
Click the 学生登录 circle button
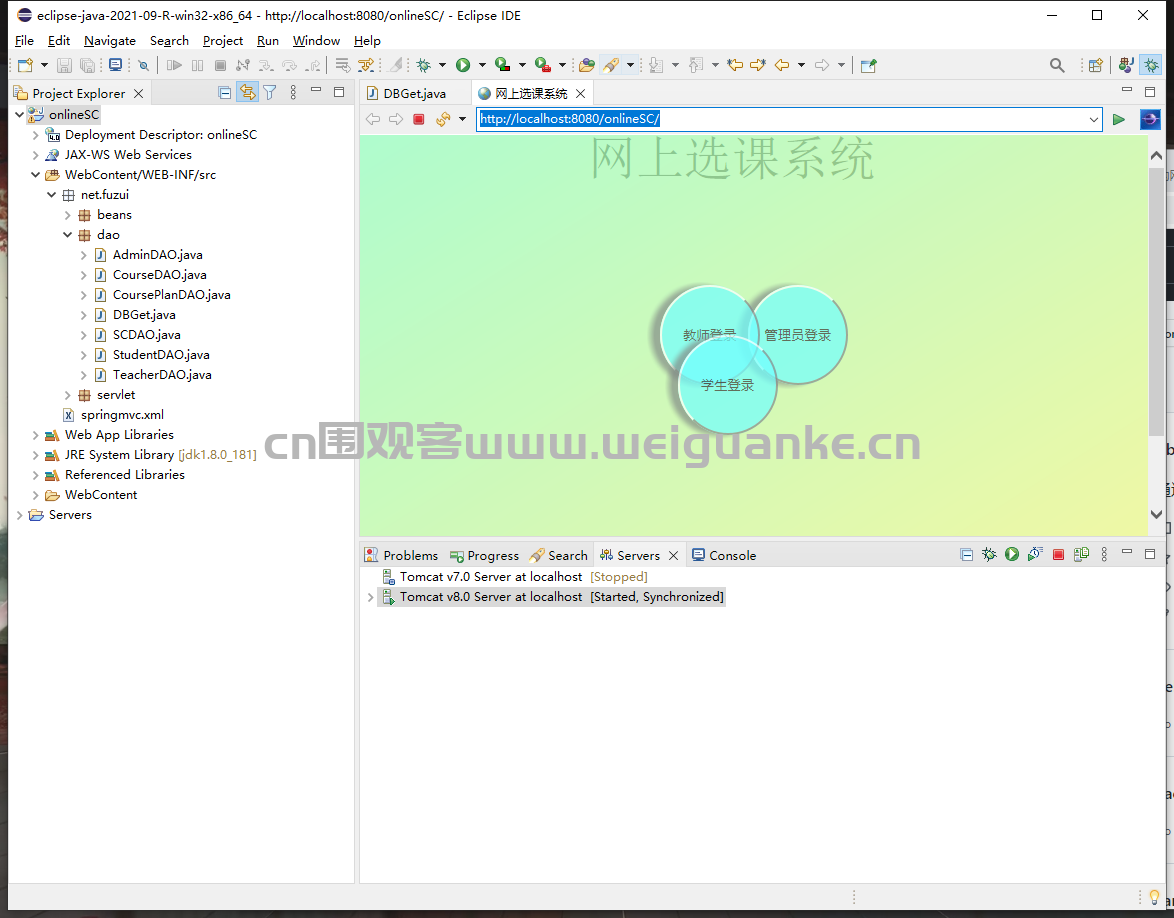click(x=727, y=385)
